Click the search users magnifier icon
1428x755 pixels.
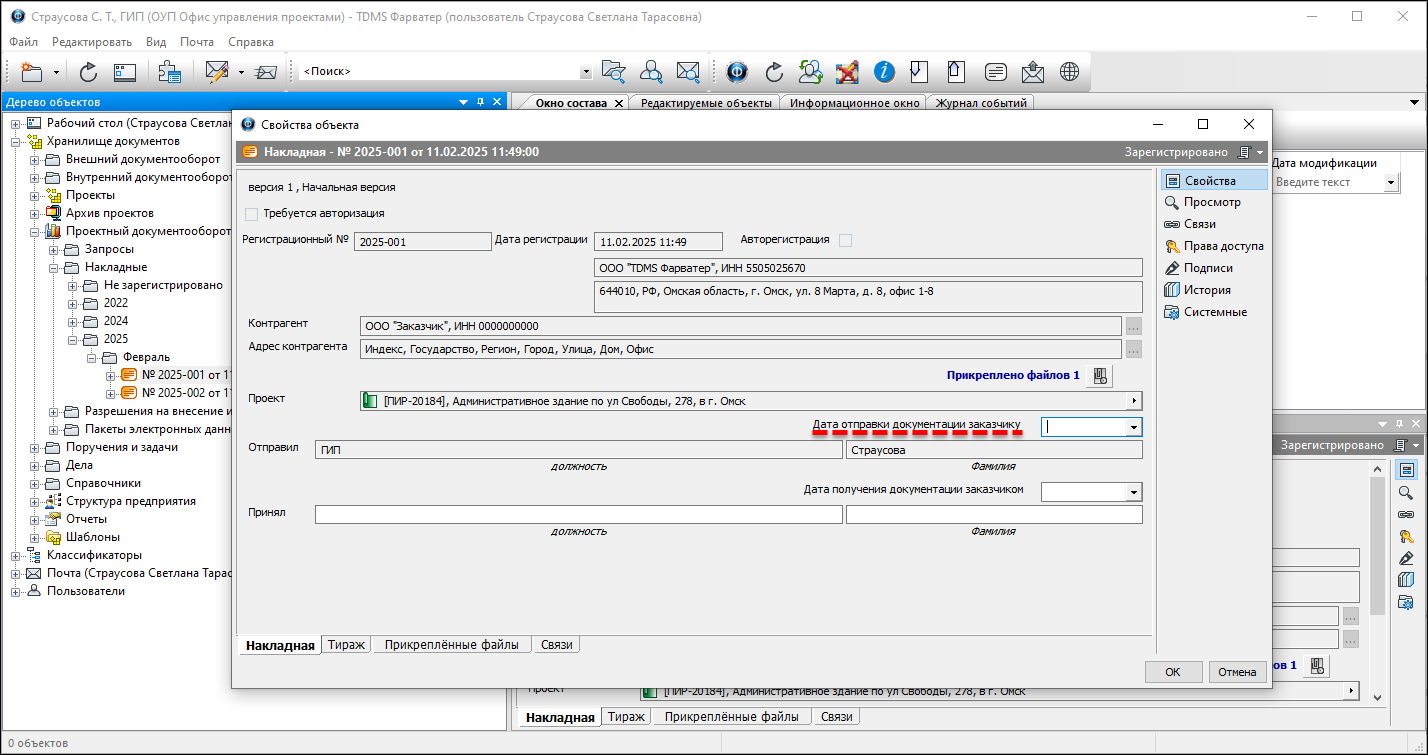(651, 72)
